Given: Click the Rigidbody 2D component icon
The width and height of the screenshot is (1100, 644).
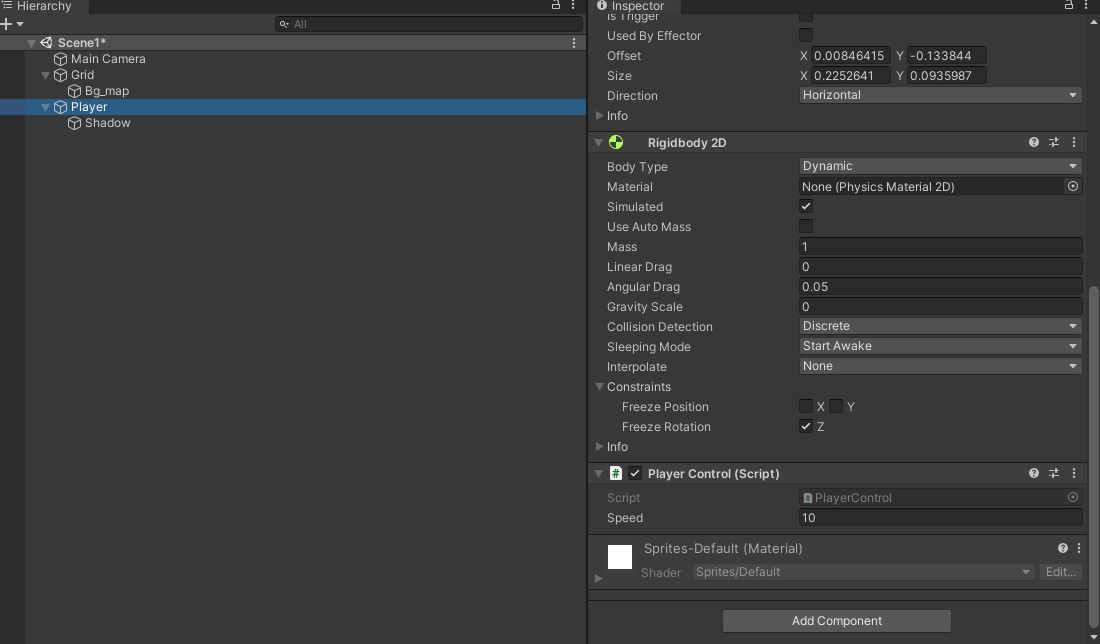Looking at the screenshot, I should coord(616,142).
